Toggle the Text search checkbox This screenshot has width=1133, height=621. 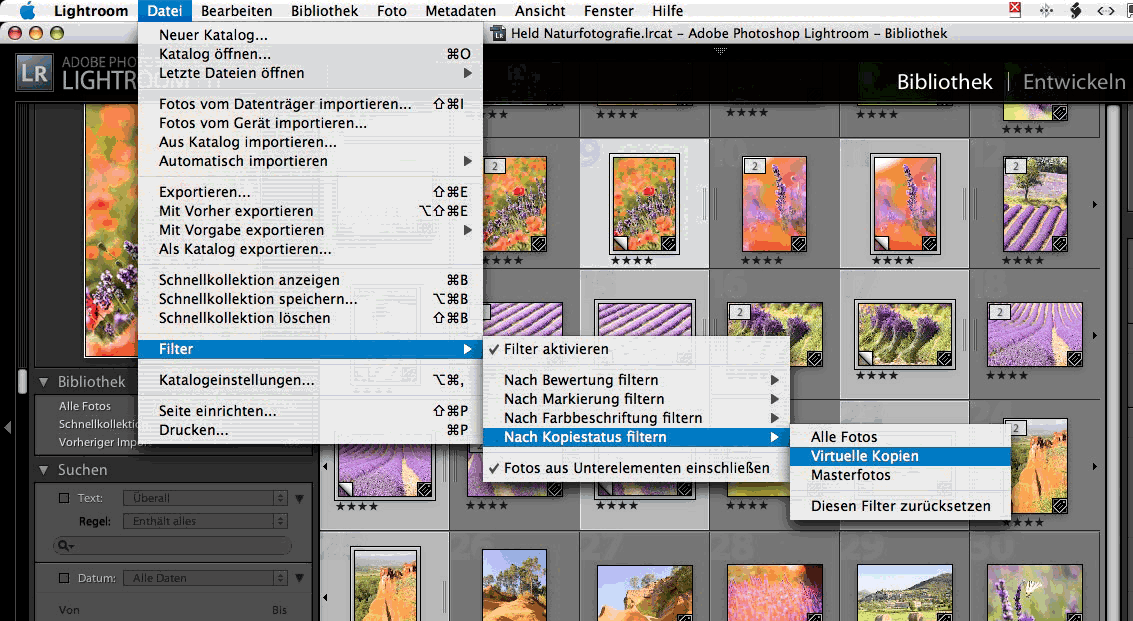(x=64, y=498)
